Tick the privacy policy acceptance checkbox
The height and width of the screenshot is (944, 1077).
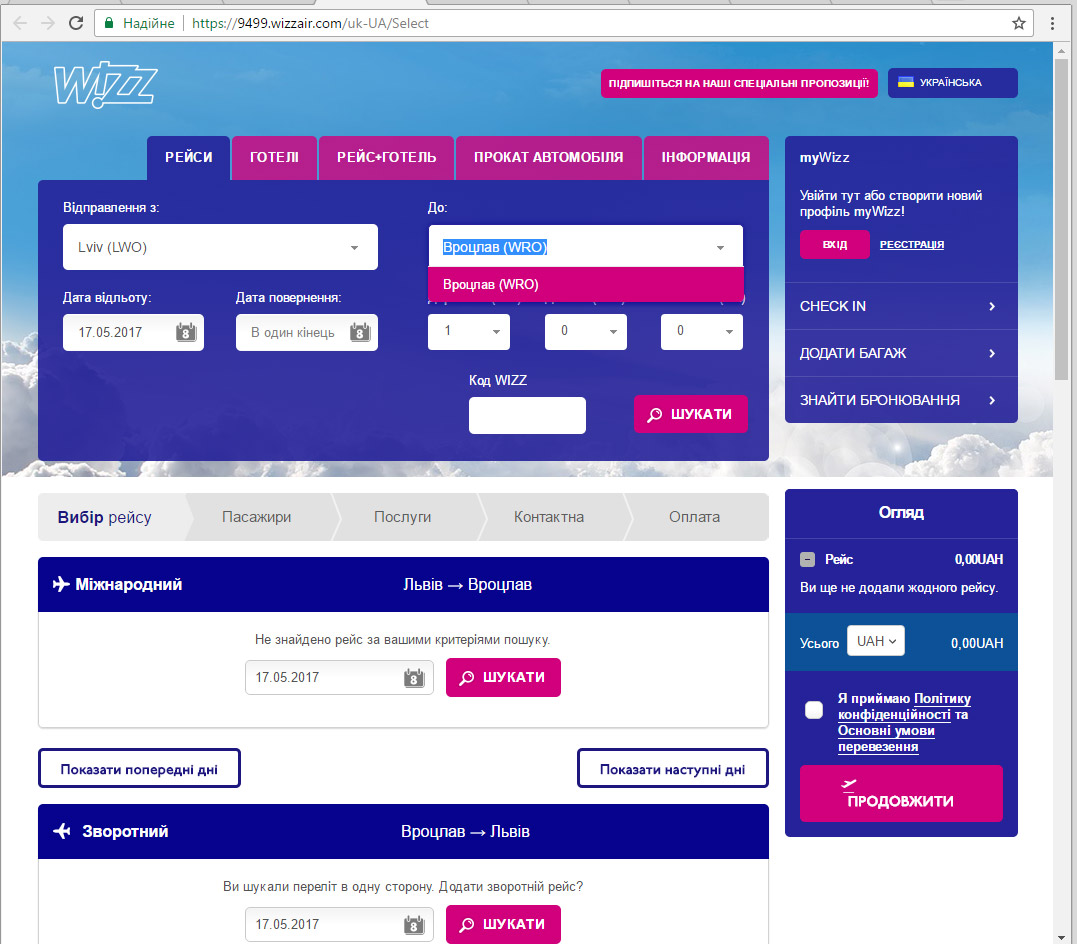coord(814,710)
